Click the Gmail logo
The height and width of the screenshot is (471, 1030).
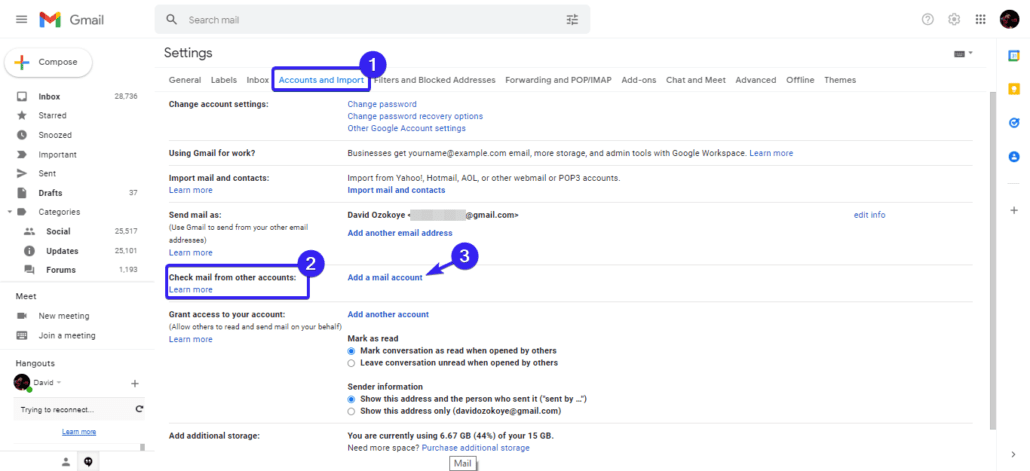72,20
